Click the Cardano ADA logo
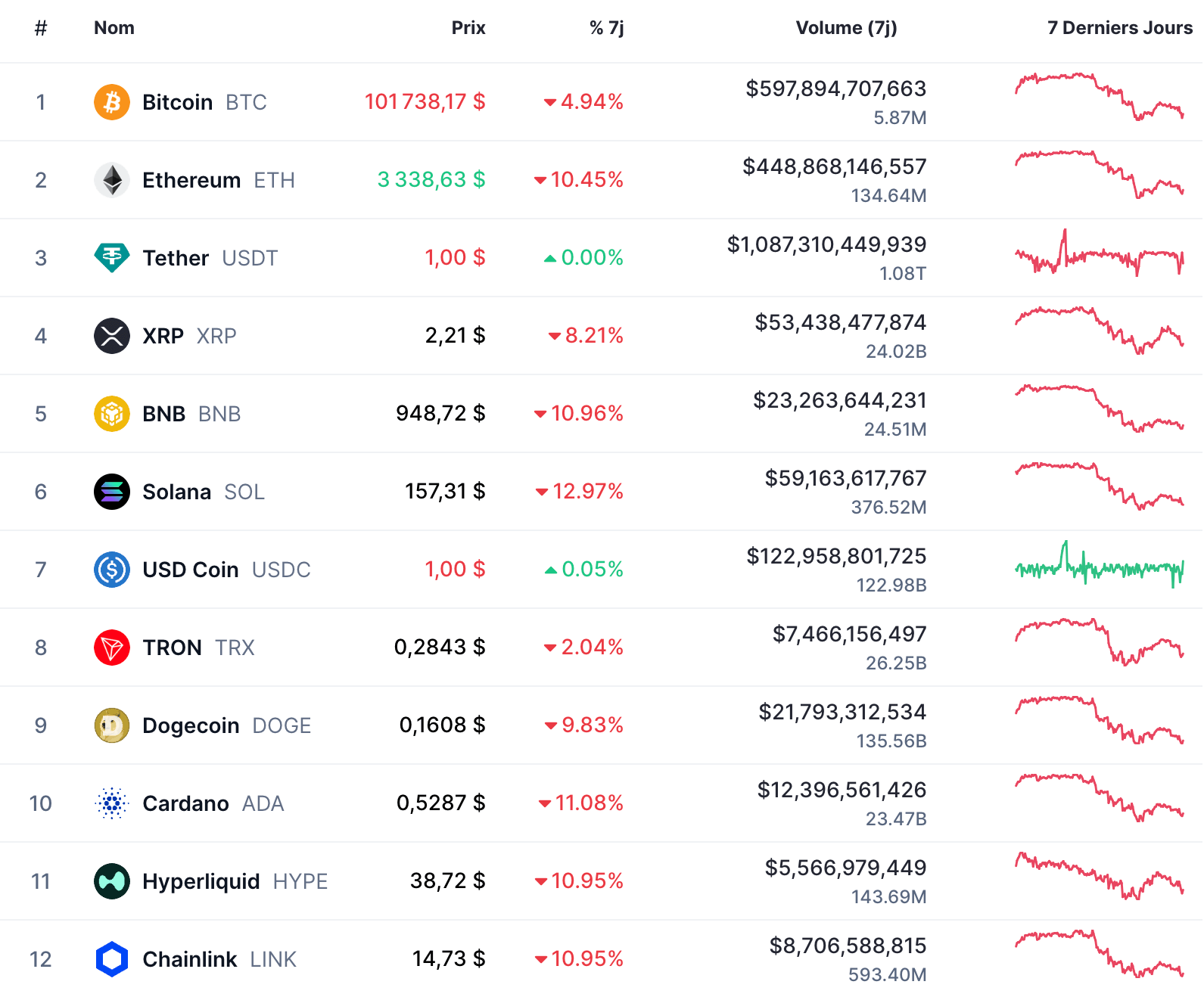 point(112,803)
